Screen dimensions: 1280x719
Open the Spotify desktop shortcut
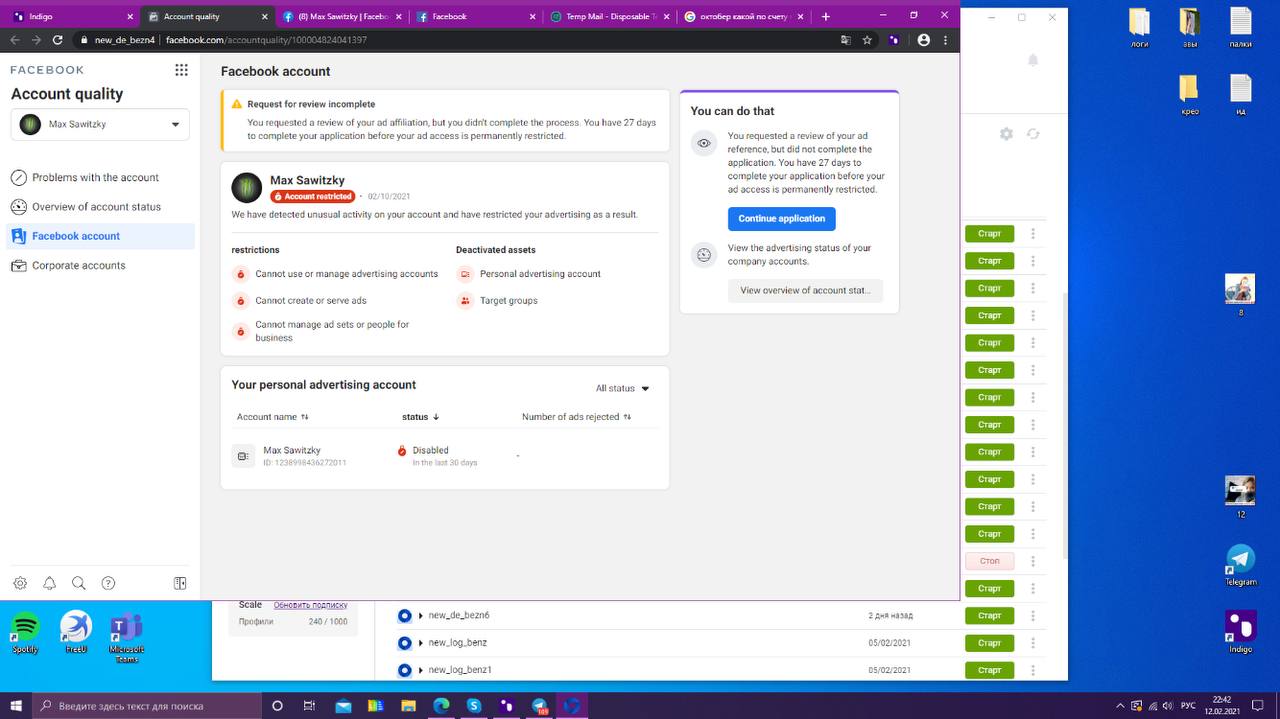point(25,633)
